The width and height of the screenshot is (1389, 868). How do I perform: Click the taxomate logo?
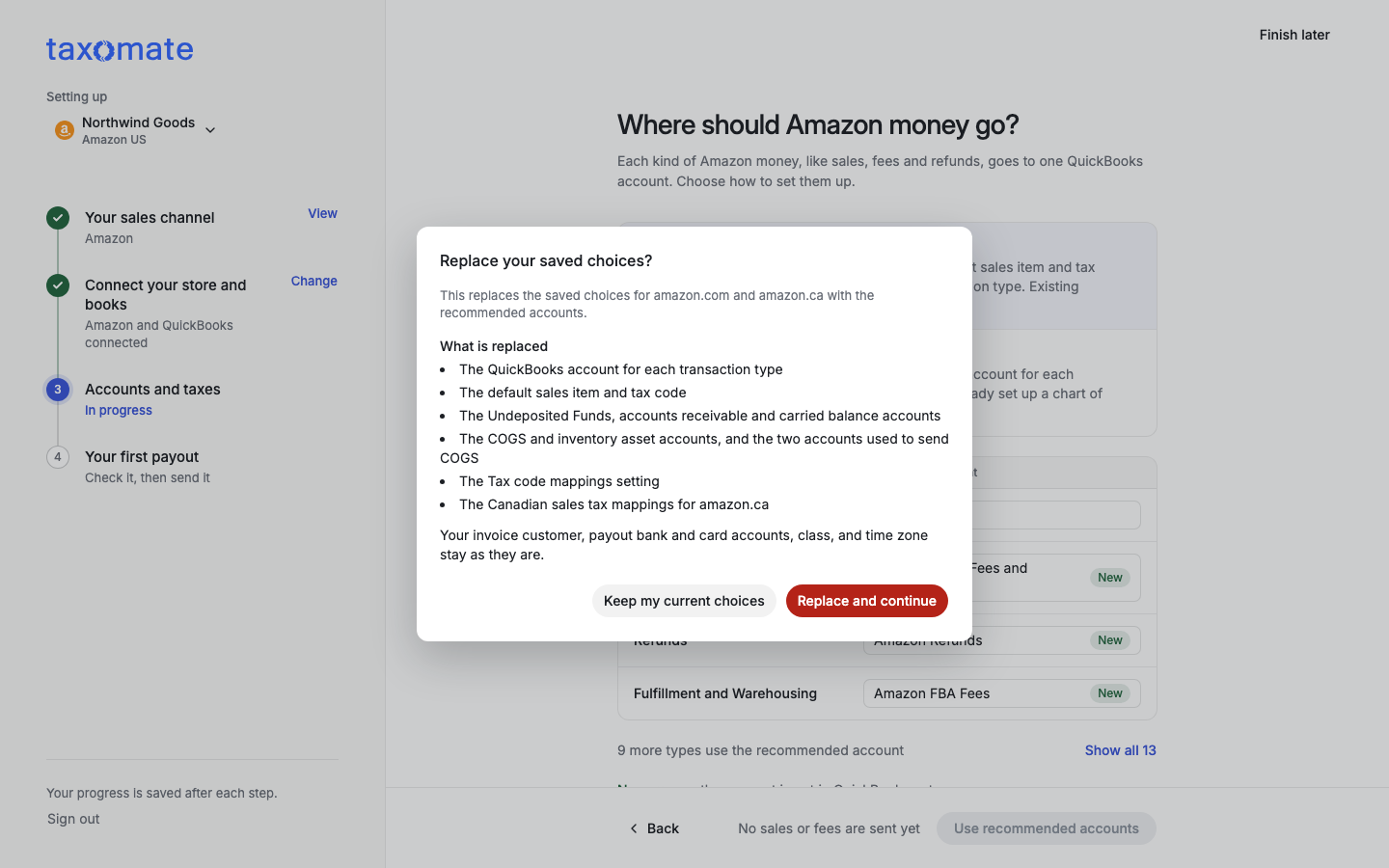tap(120, 49)
